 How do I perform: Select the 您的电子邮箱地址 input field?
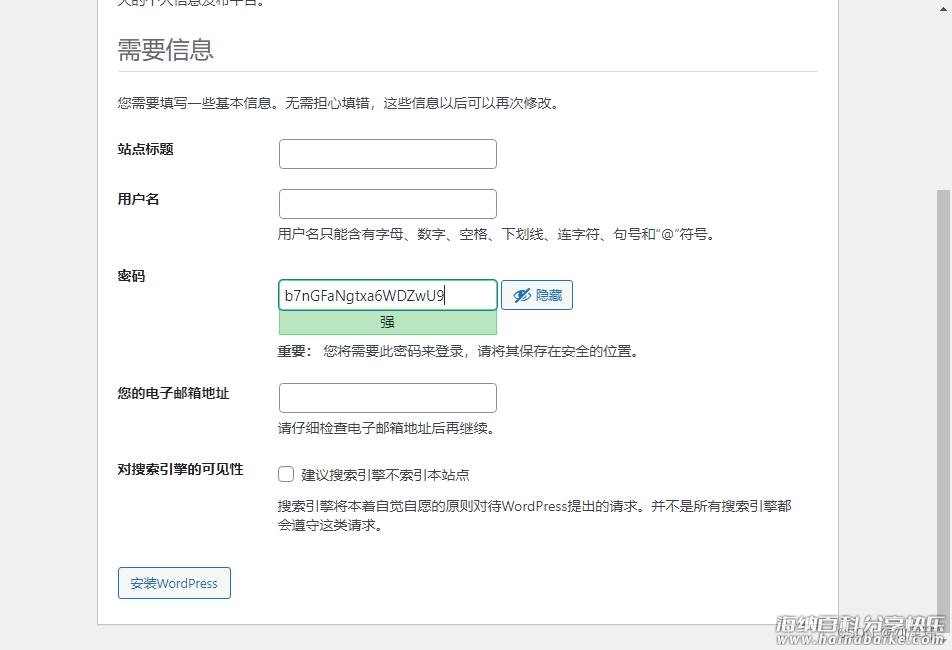(x=387, y=398)
